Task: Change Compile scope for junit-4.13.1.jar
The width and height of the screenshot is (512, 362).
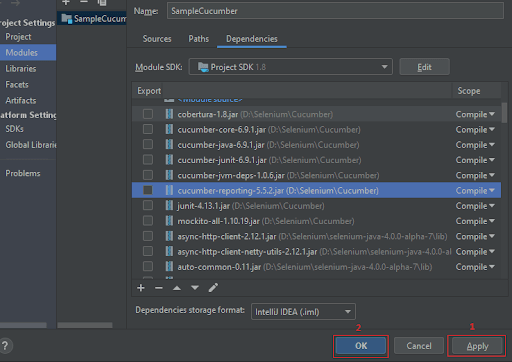Action: [x=475, y=206]
